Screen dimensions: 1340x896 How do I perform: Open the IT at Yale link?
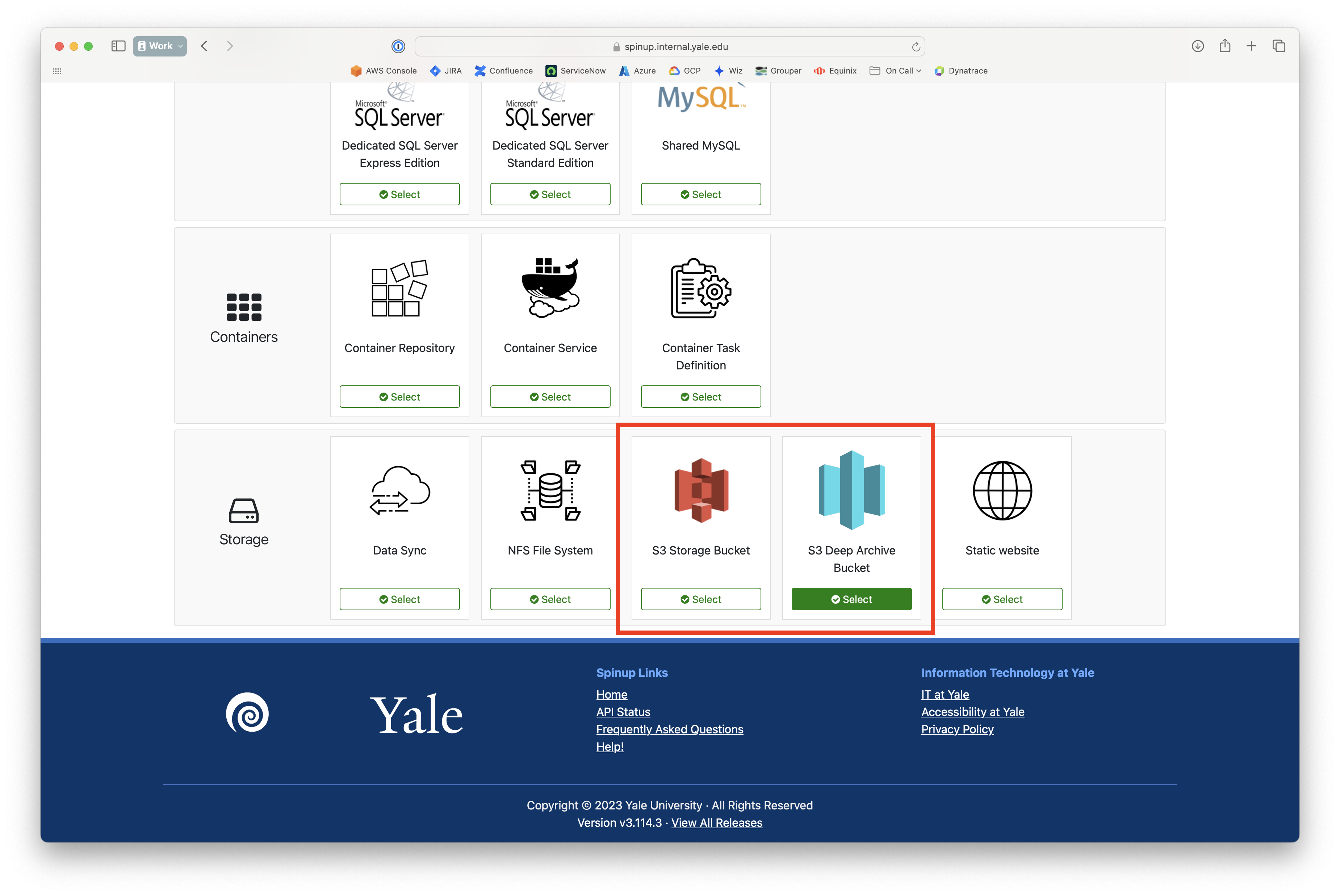pos(945,694)
